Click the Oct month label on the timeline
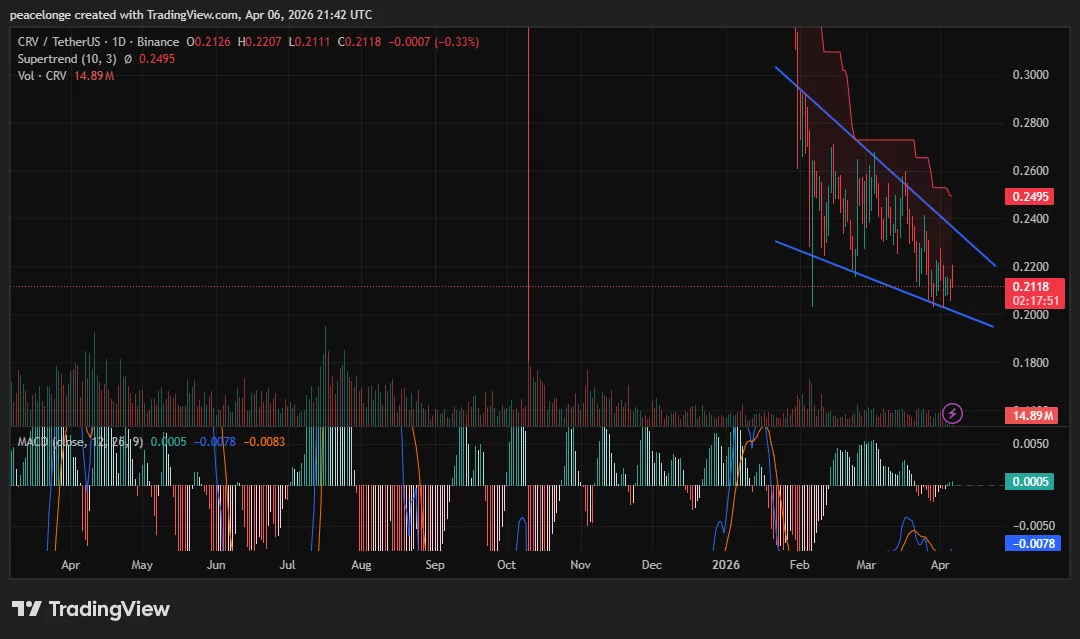 click(x=506, y=565)
